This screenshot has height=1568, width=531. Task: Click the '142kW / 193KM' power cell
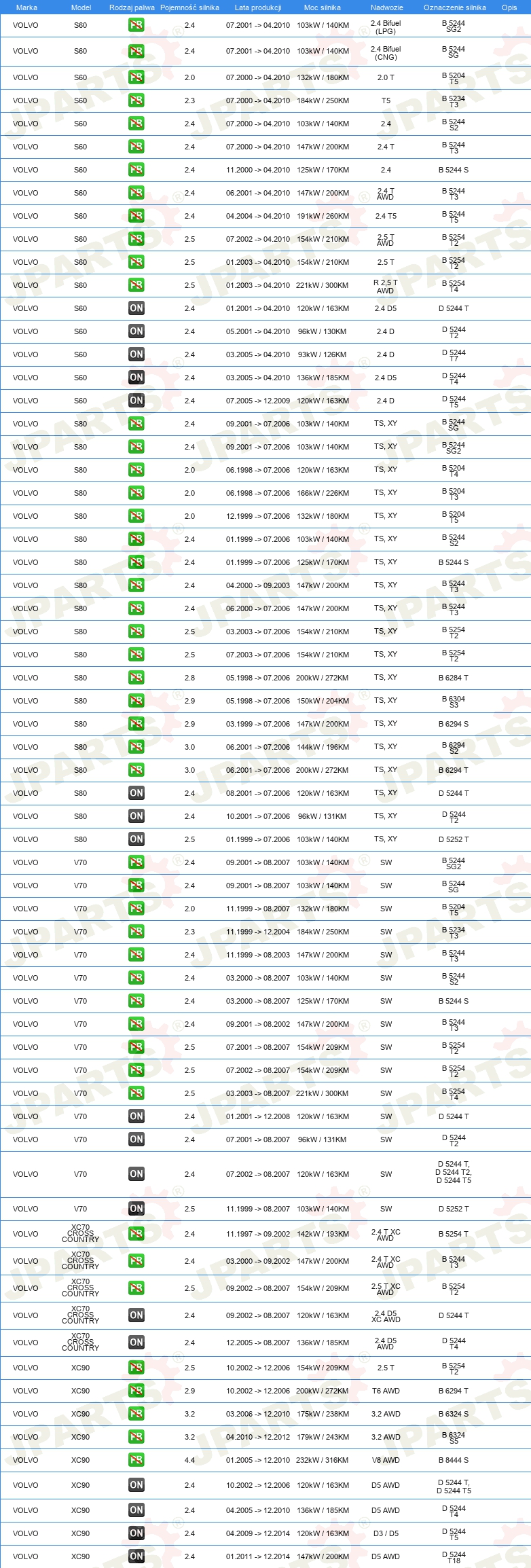pos(323,1234)
